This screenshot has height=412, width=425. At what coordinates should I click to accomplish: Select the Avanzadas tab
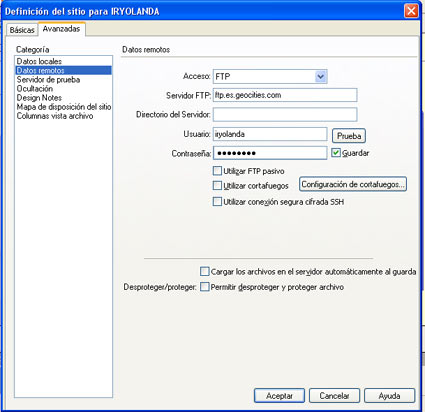[x=62, y=29]
